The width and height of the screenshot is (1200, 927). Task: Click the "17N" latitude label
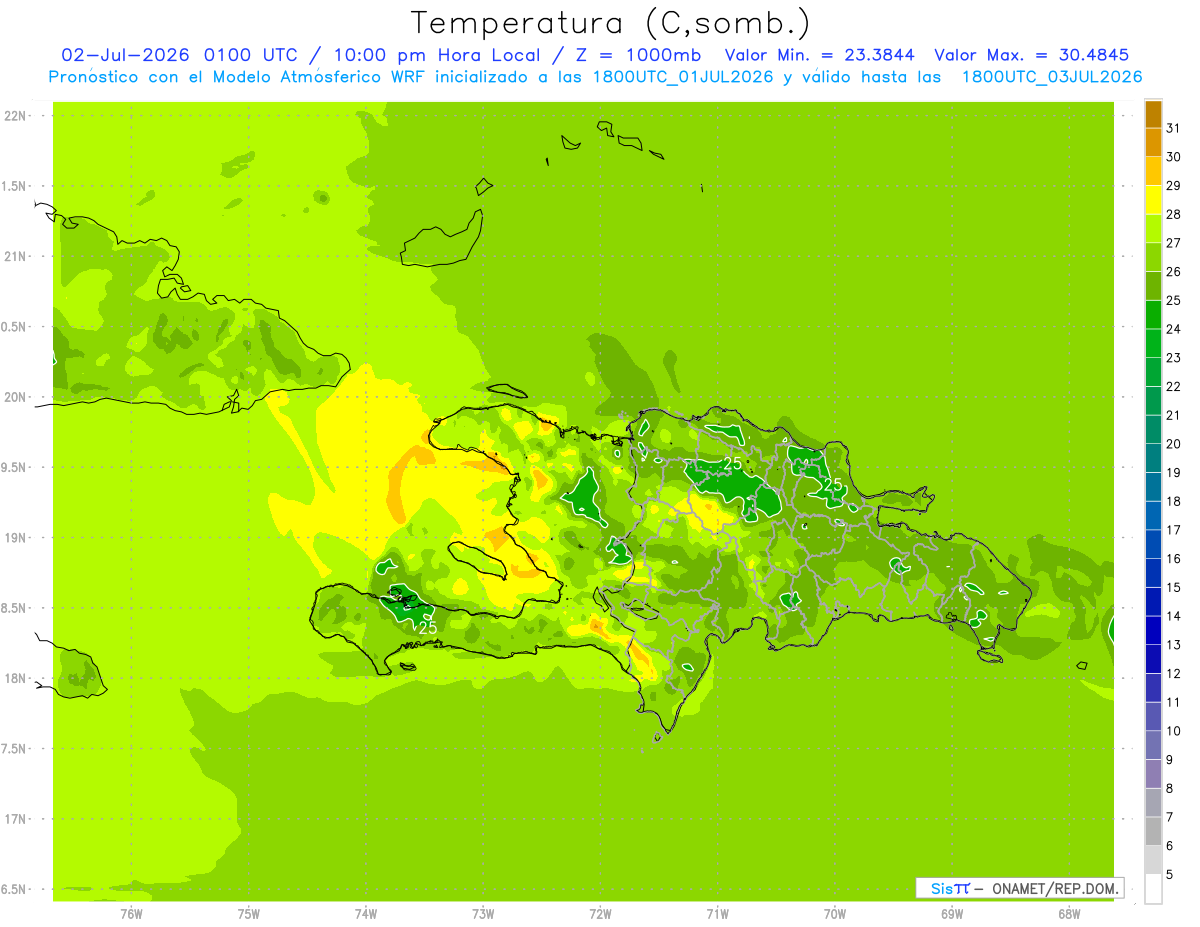pyautogui.click(x=16, y=819)
